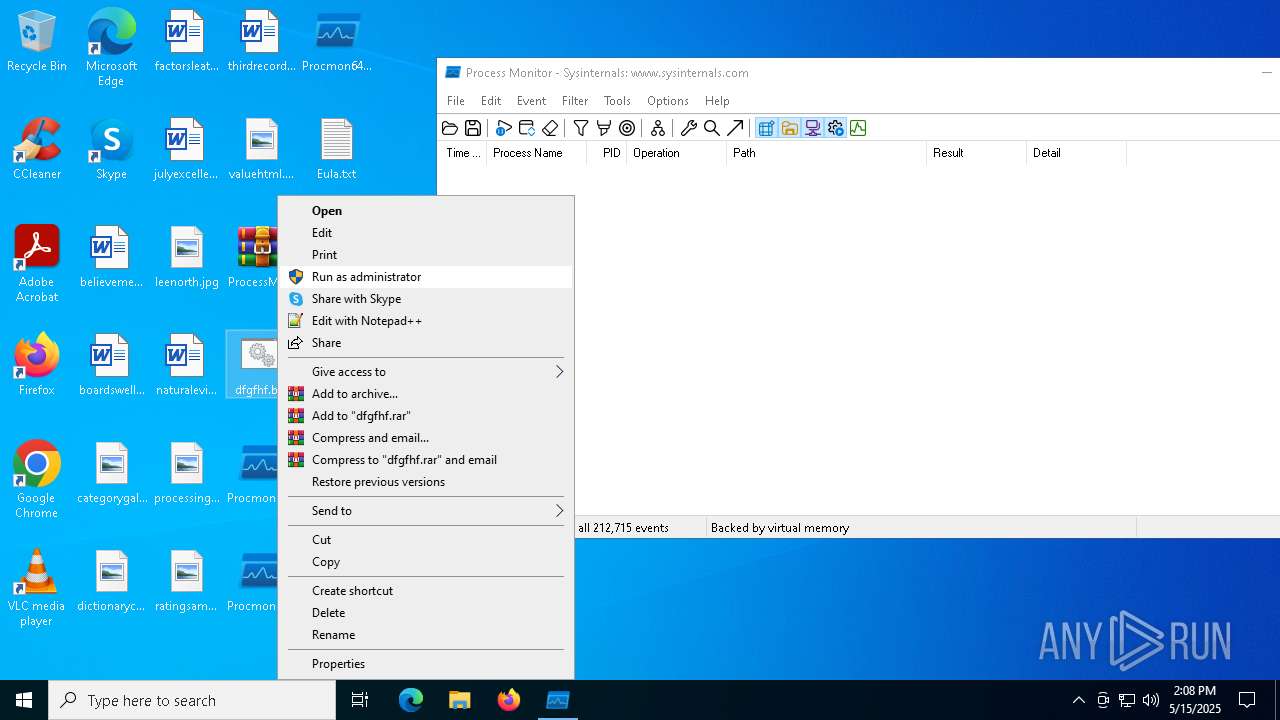Toggle the Autoscroll icon in Procmon toolbar
This screenshot has width=1280, height=720.
[x=527, y=128]
